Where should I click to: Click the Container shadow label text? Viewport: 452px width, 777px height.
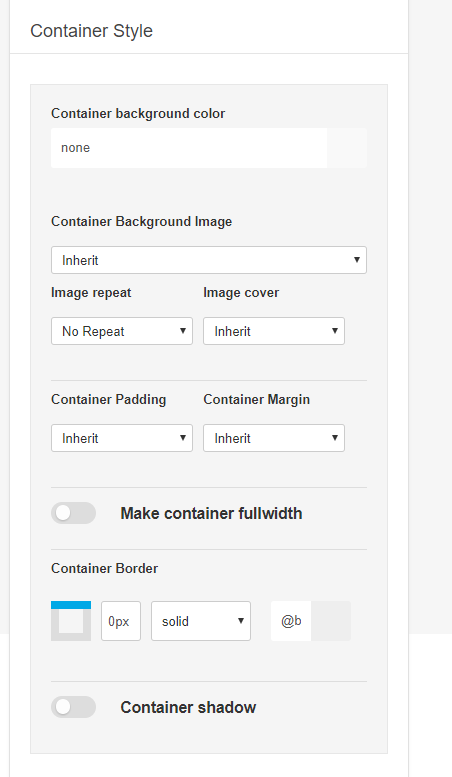tap(188, 707)
